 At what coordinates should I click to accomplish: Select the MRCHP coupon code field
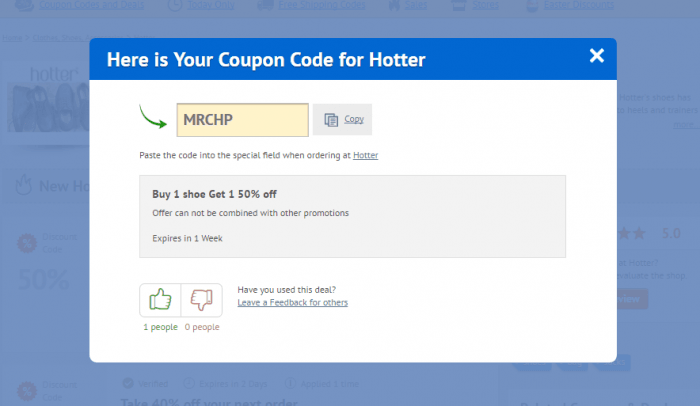(242, 120)
